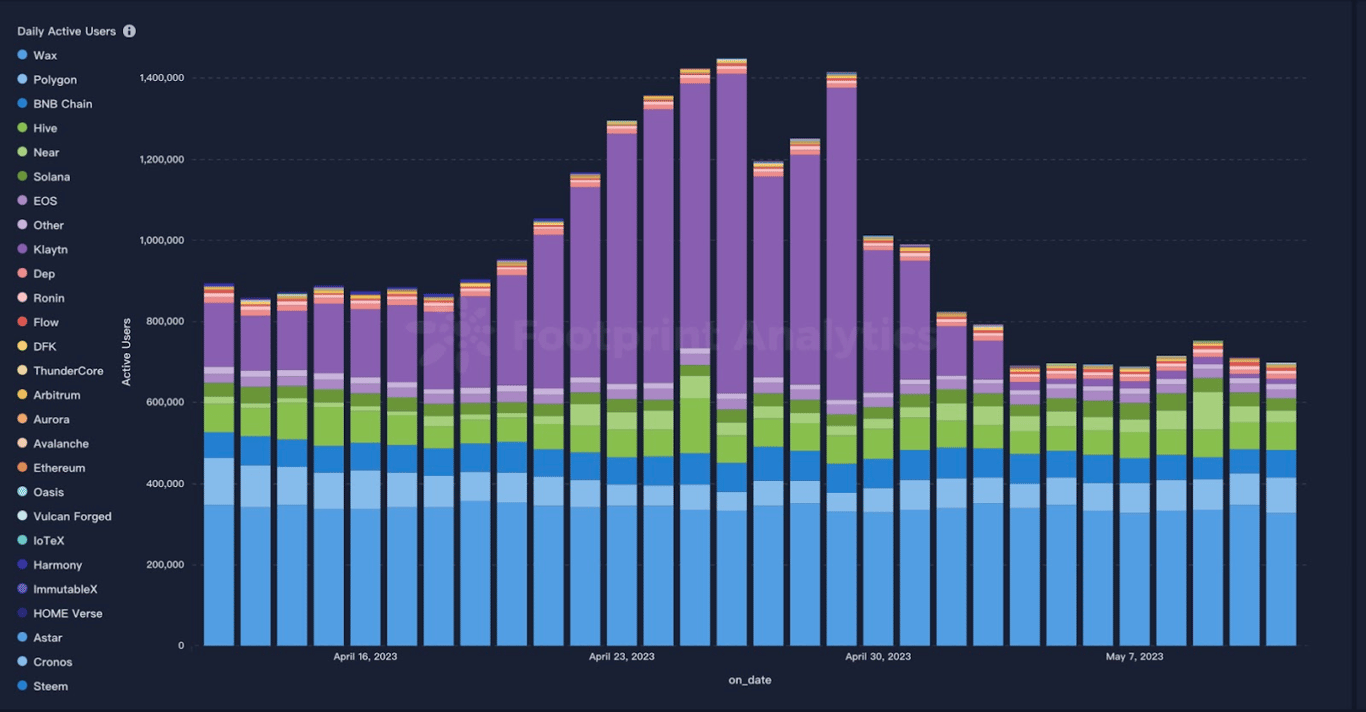Viewport: 1366px width, 712px height.
Task: Click the 1,400,000 y-axis tick label
Action: [x=161, y=78]
